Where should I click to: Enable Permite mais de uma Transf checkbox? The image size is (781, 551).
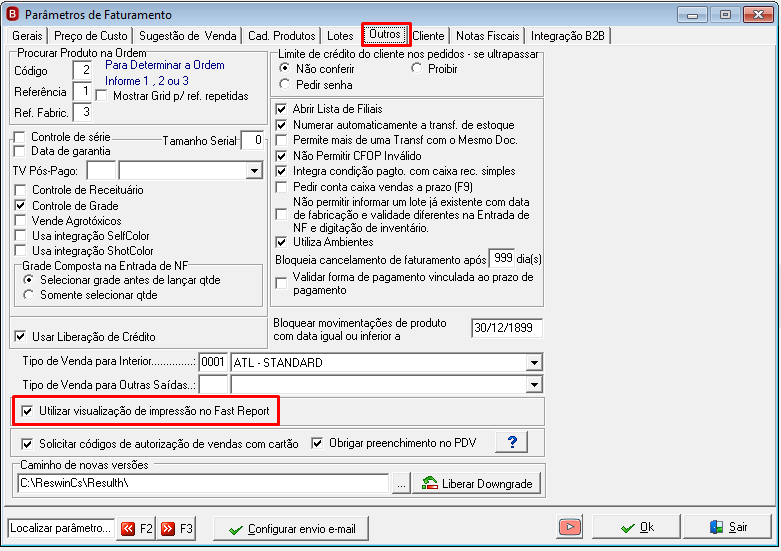click(281, 140)
